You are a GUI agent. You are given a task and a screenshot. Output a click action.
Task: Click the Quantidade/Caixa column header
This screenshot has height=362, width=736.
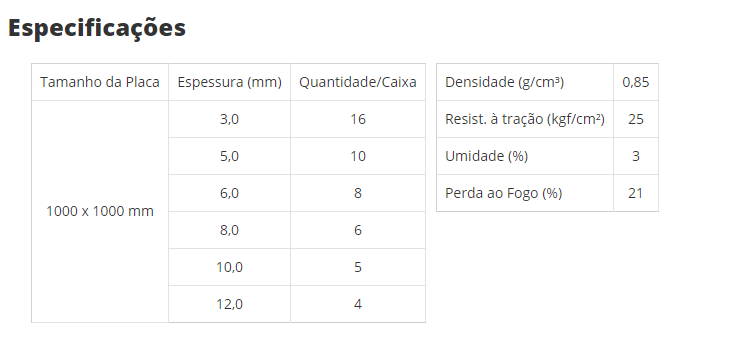358,82
